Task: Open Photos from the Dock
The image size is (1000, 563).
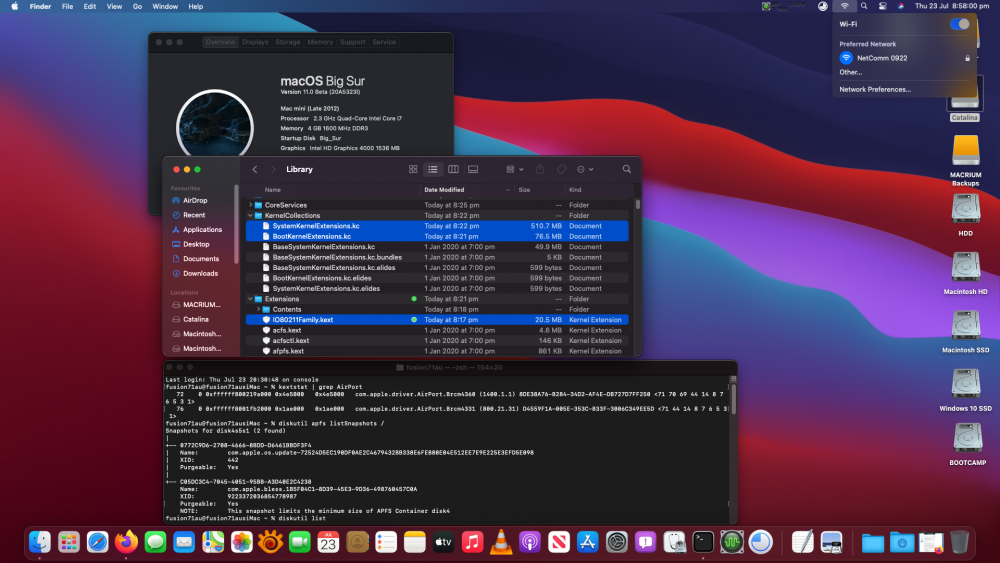Action: click(x=242, y=542)
